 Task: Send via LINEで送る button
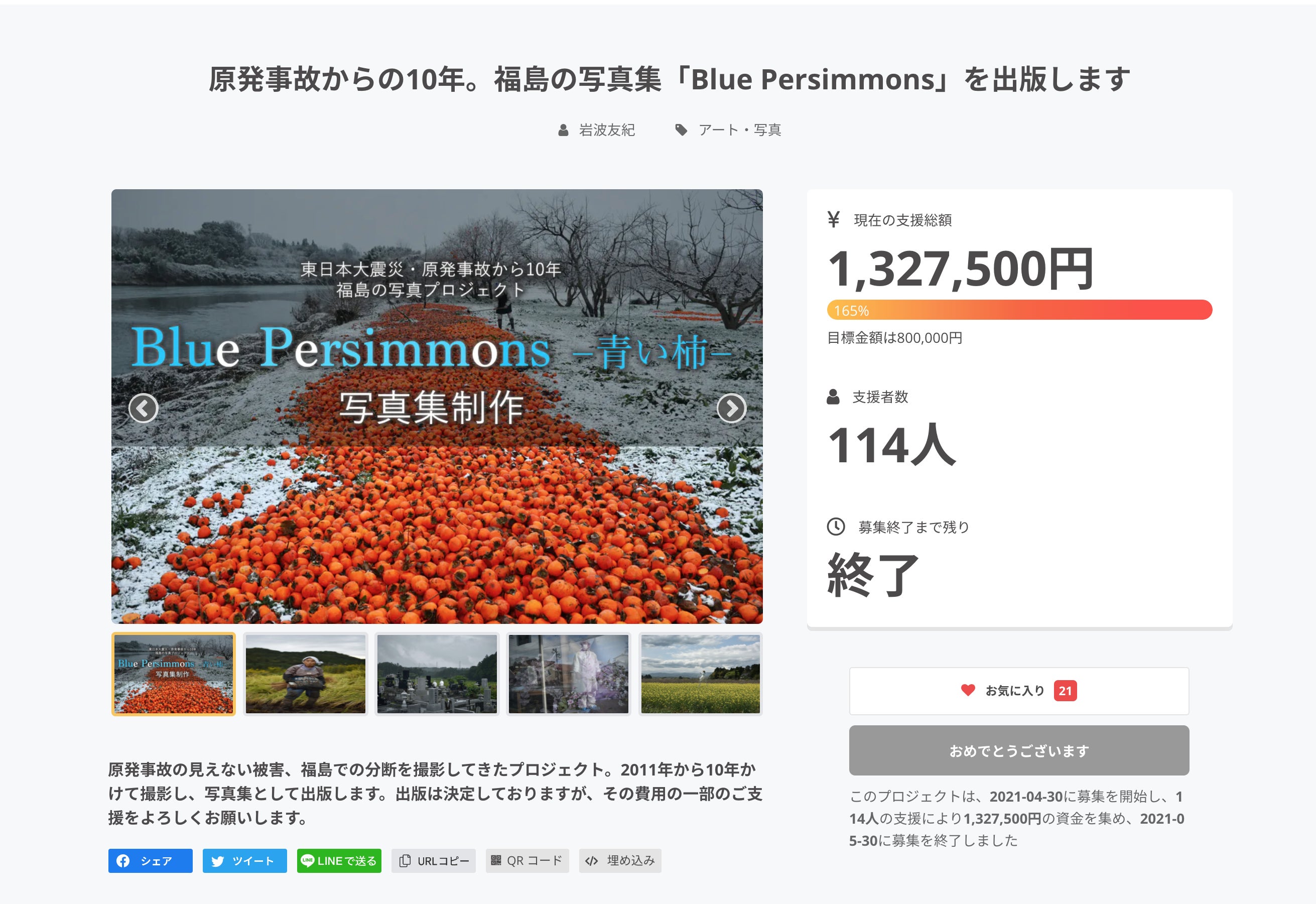point(339,860)
